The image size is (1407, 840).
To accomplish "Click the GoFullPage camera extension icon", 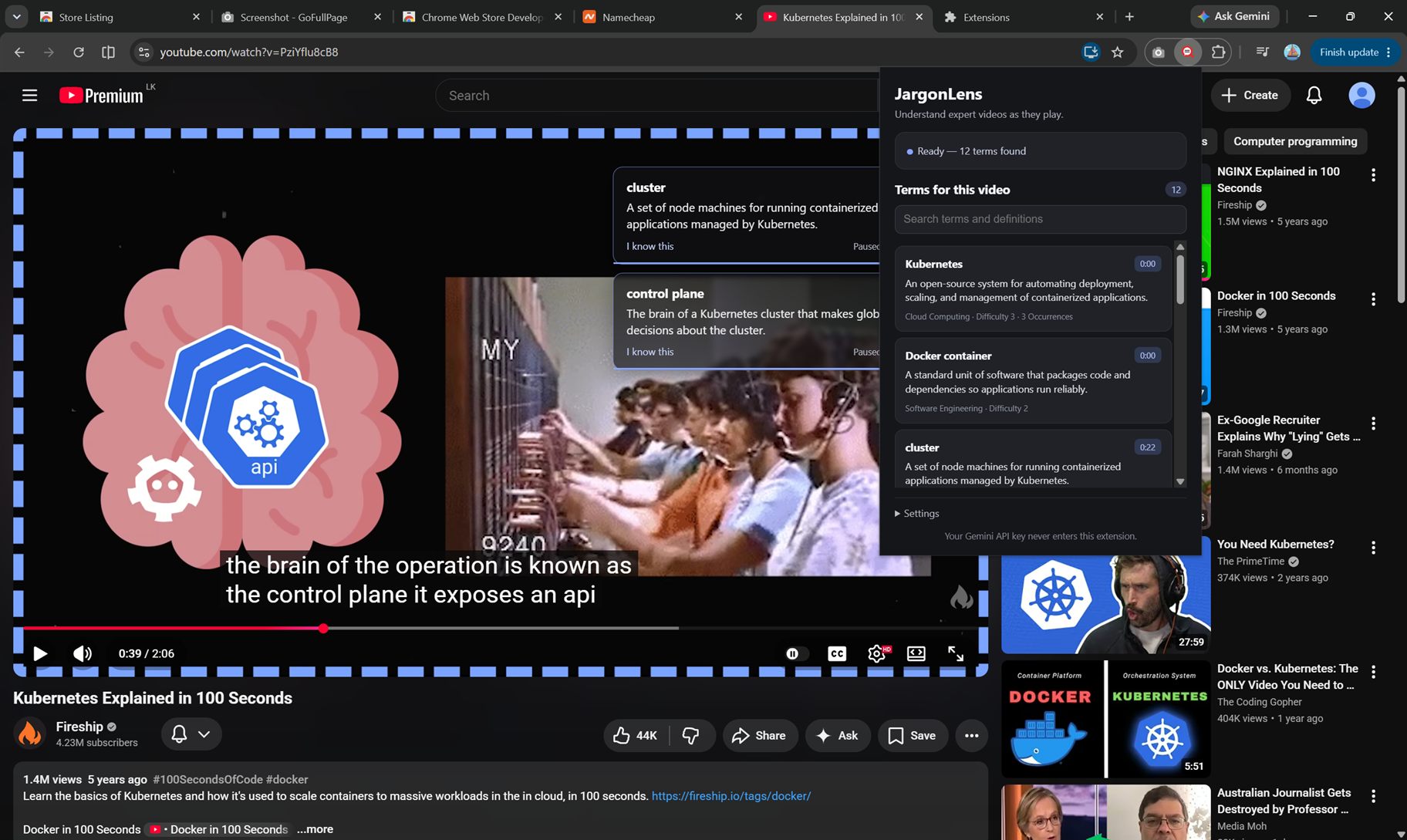I will click(1158, 52).
